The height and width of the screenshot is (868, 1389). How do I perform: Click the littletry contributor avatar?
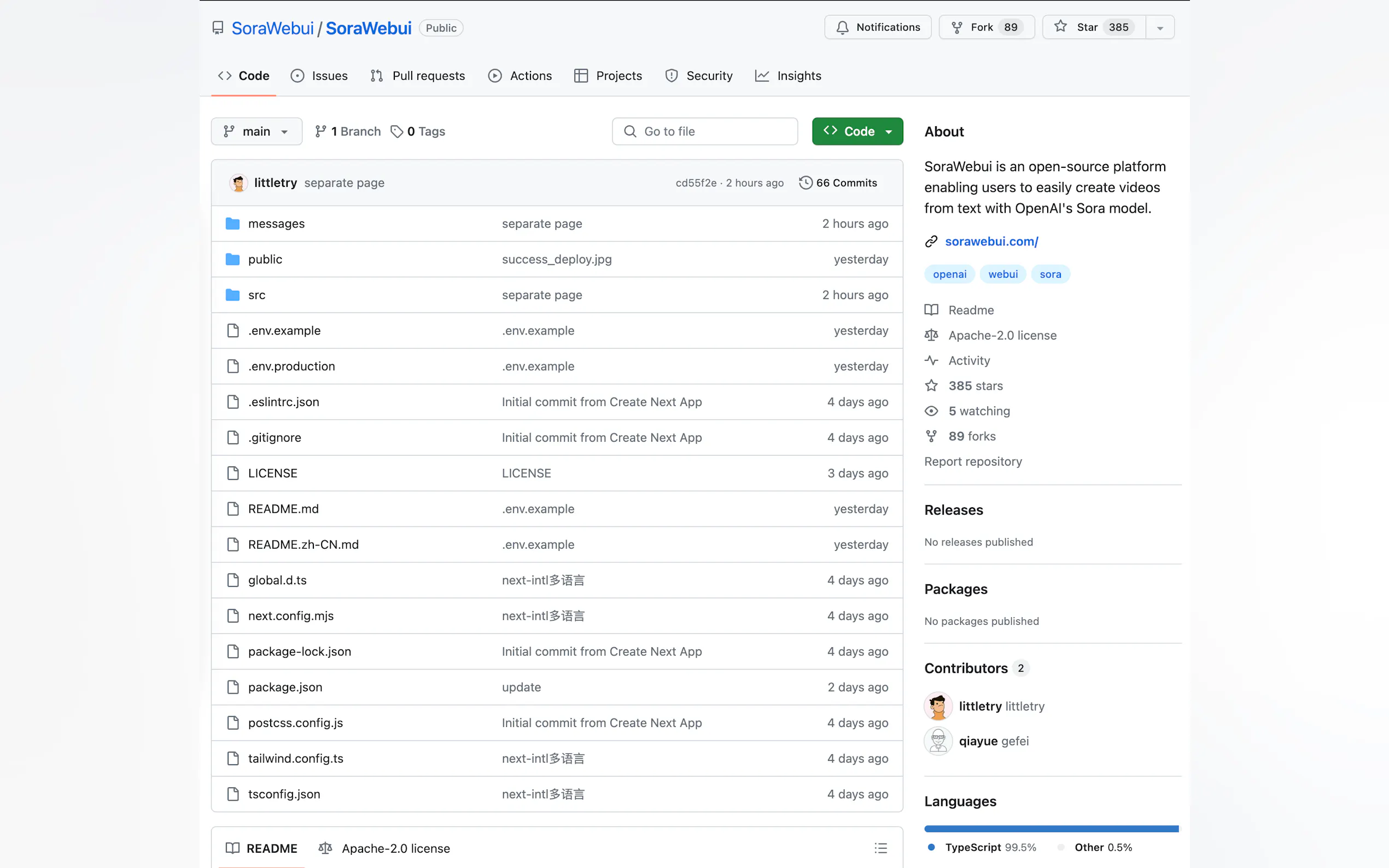click(938, 706)
